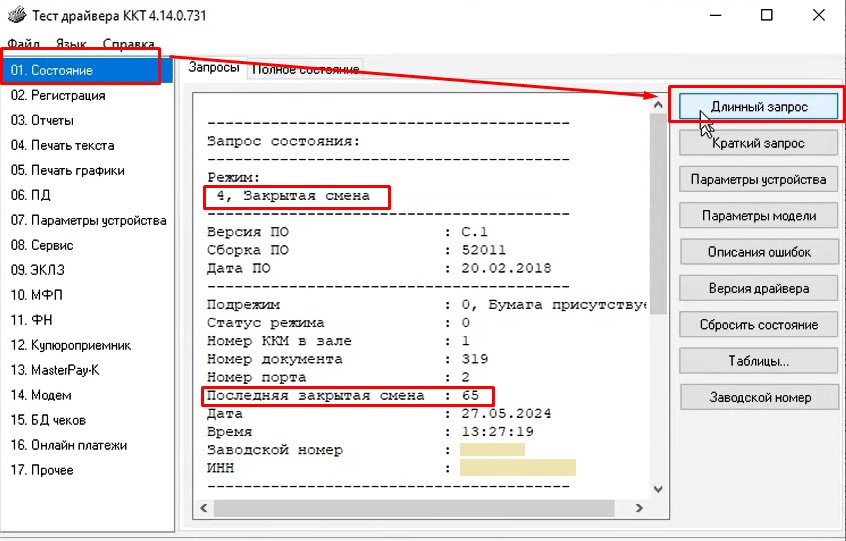The image size is (846, 541).
Task: Open the 13. MasterPay-K section
Action: [x=87, y=370]
